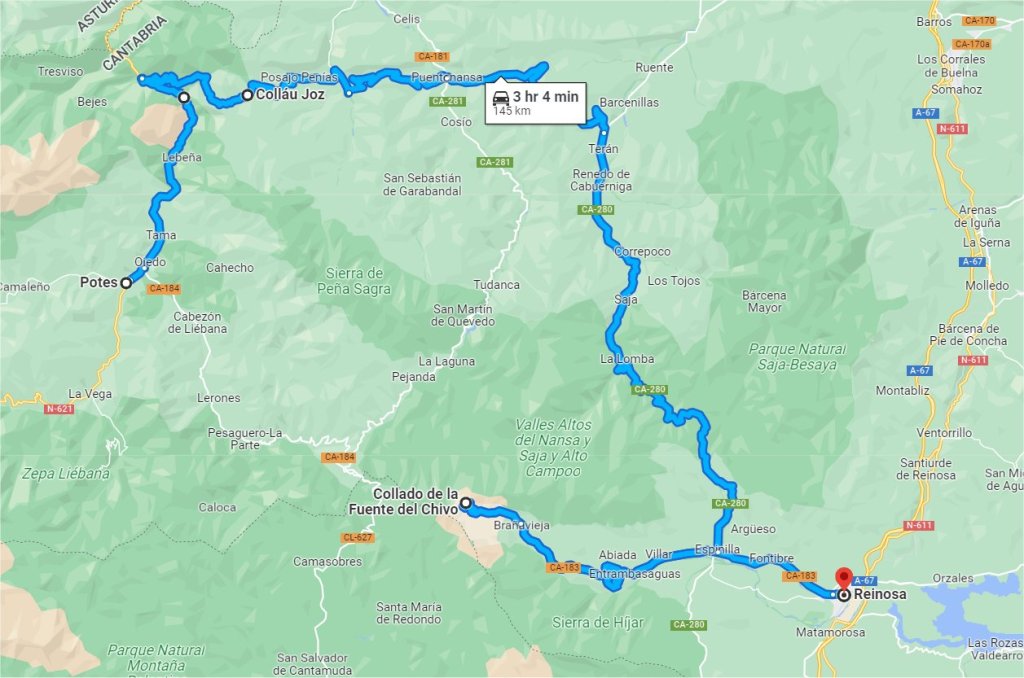The width and height of the screenshot is (1024, 678).
Task: Click the red destination pin at Reinosa
Action: tap(844, 578)
